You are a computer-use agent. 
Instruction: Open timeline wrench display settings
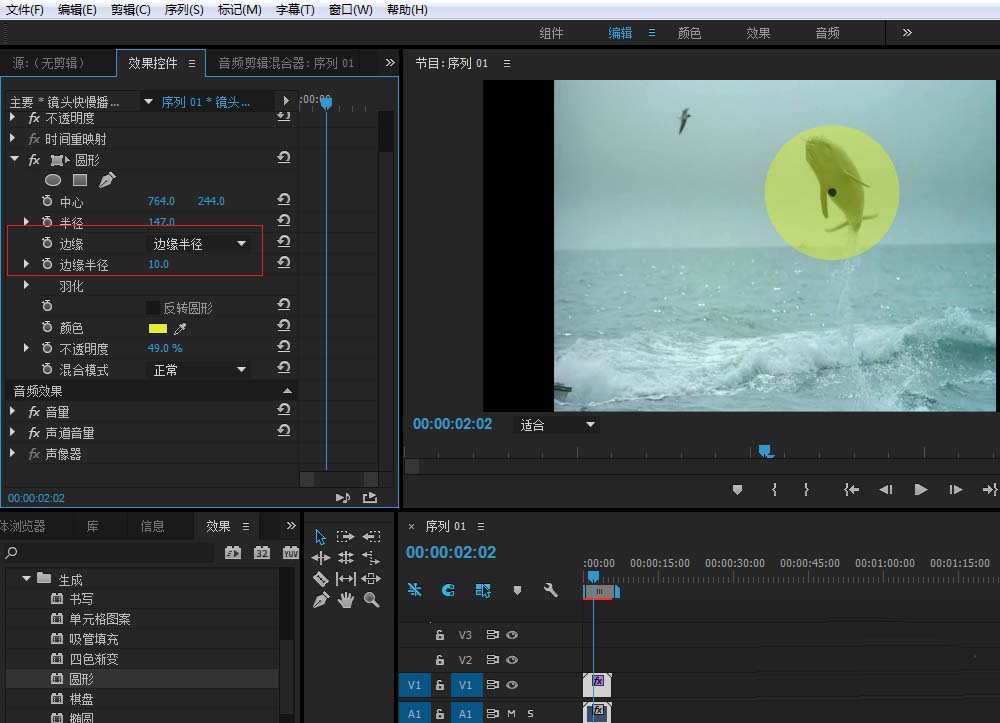tap(550, 590)
